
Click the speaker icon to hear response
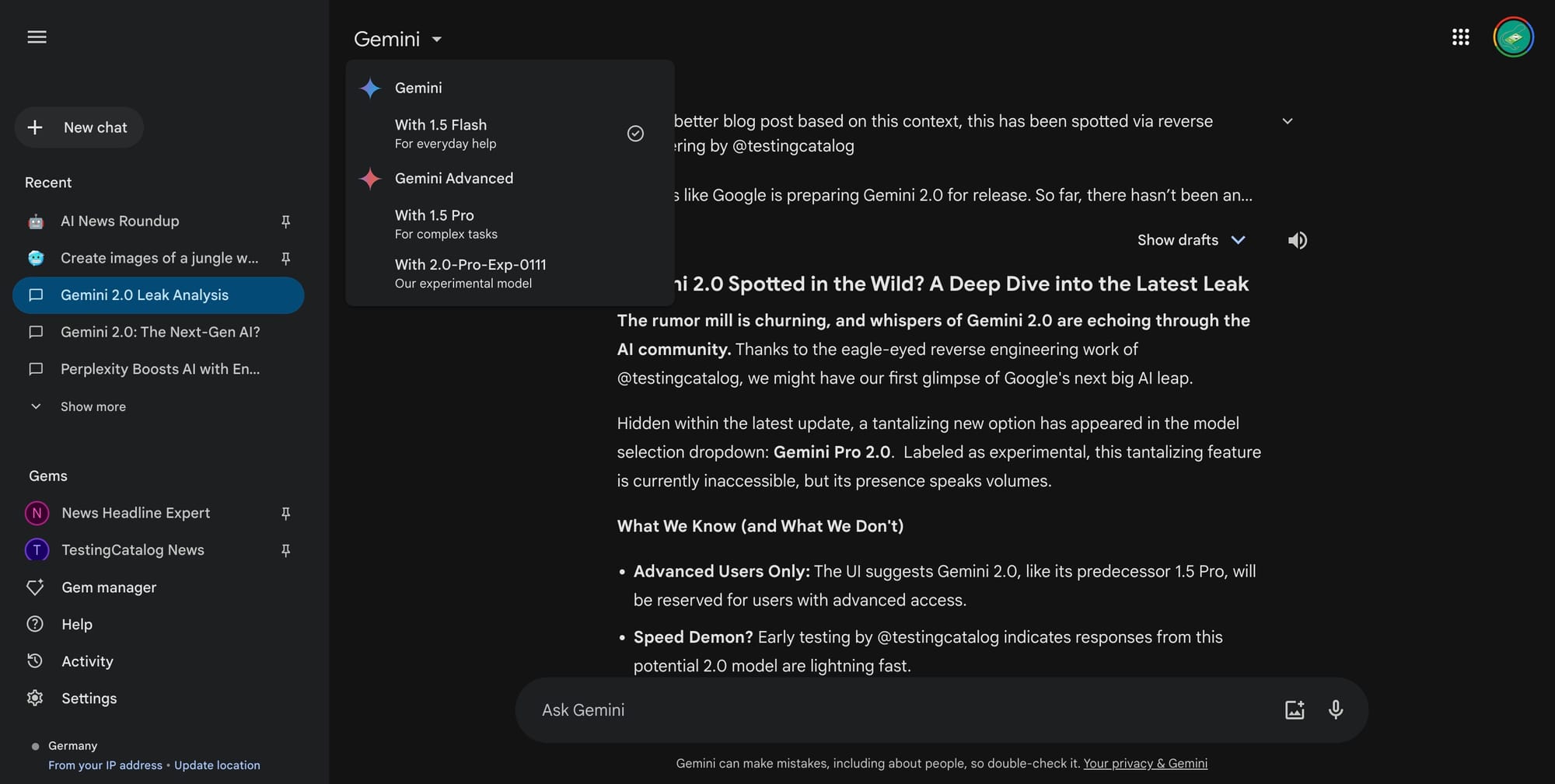pyautogui.click(x=1297, y=240)
